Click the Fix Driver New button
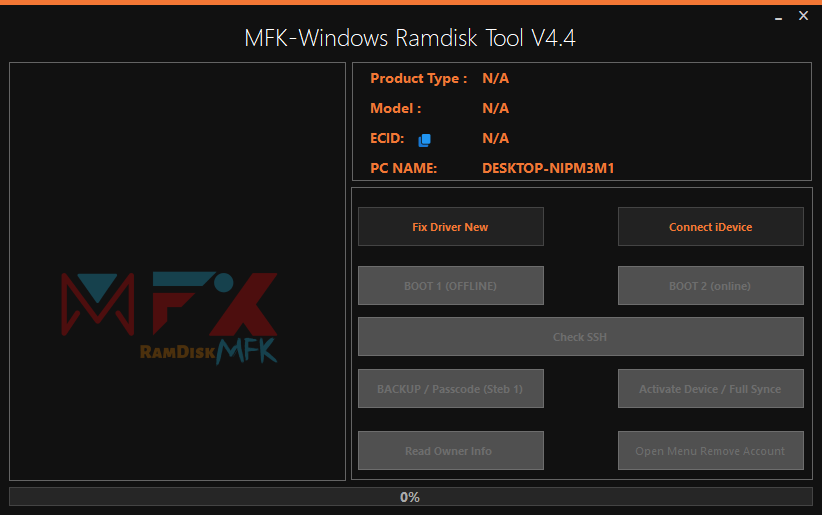The width and height of the screenshot is (822, 515). tap(451, 227)
